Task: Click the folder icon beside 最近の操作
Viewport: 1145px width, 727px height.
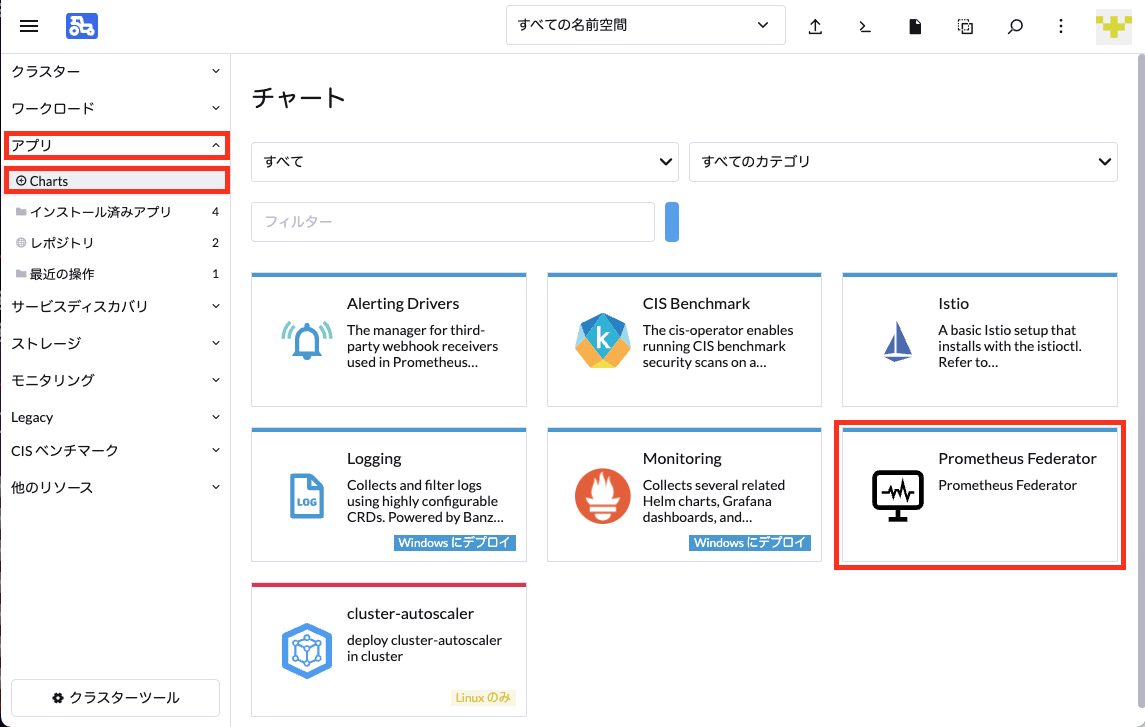Action: point(21,274)
